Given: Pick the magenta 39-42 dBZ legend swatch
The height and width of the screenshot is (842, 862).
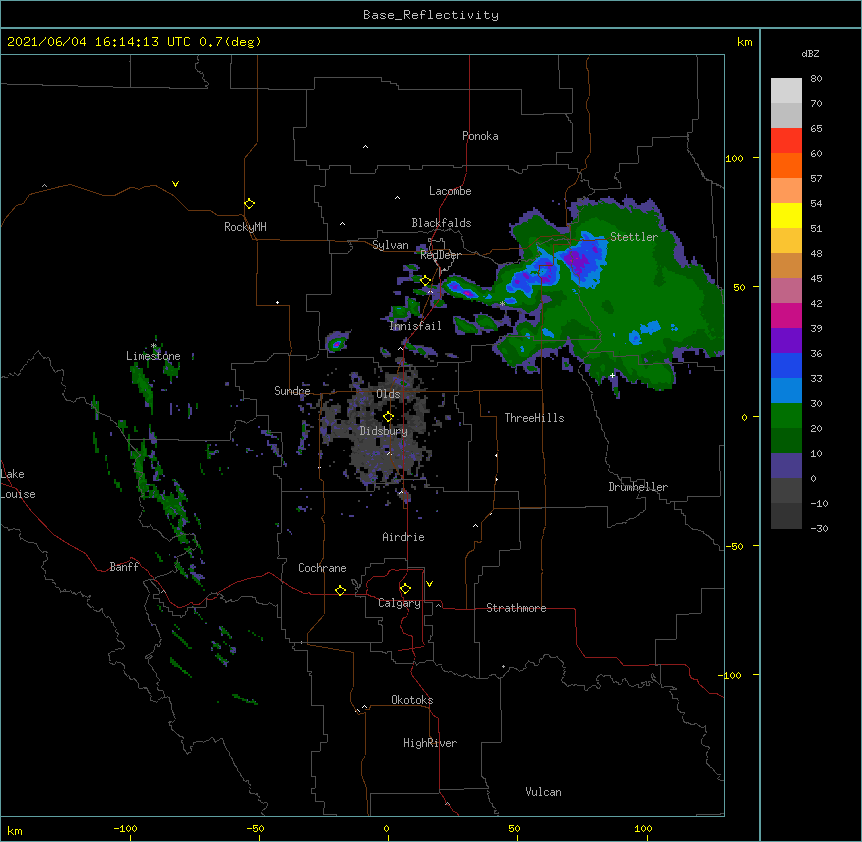Looking at the screenshot, I should [786, 315].
